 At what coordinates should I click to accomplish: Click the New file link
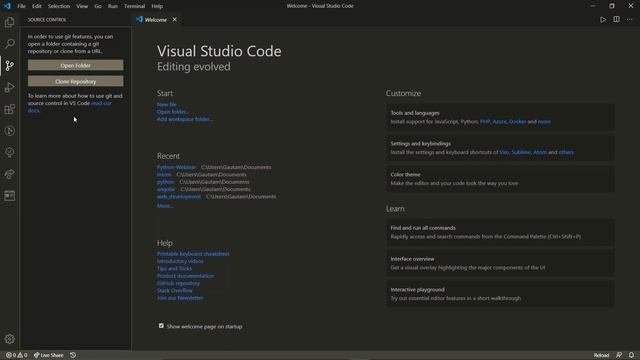coord(167,104)
